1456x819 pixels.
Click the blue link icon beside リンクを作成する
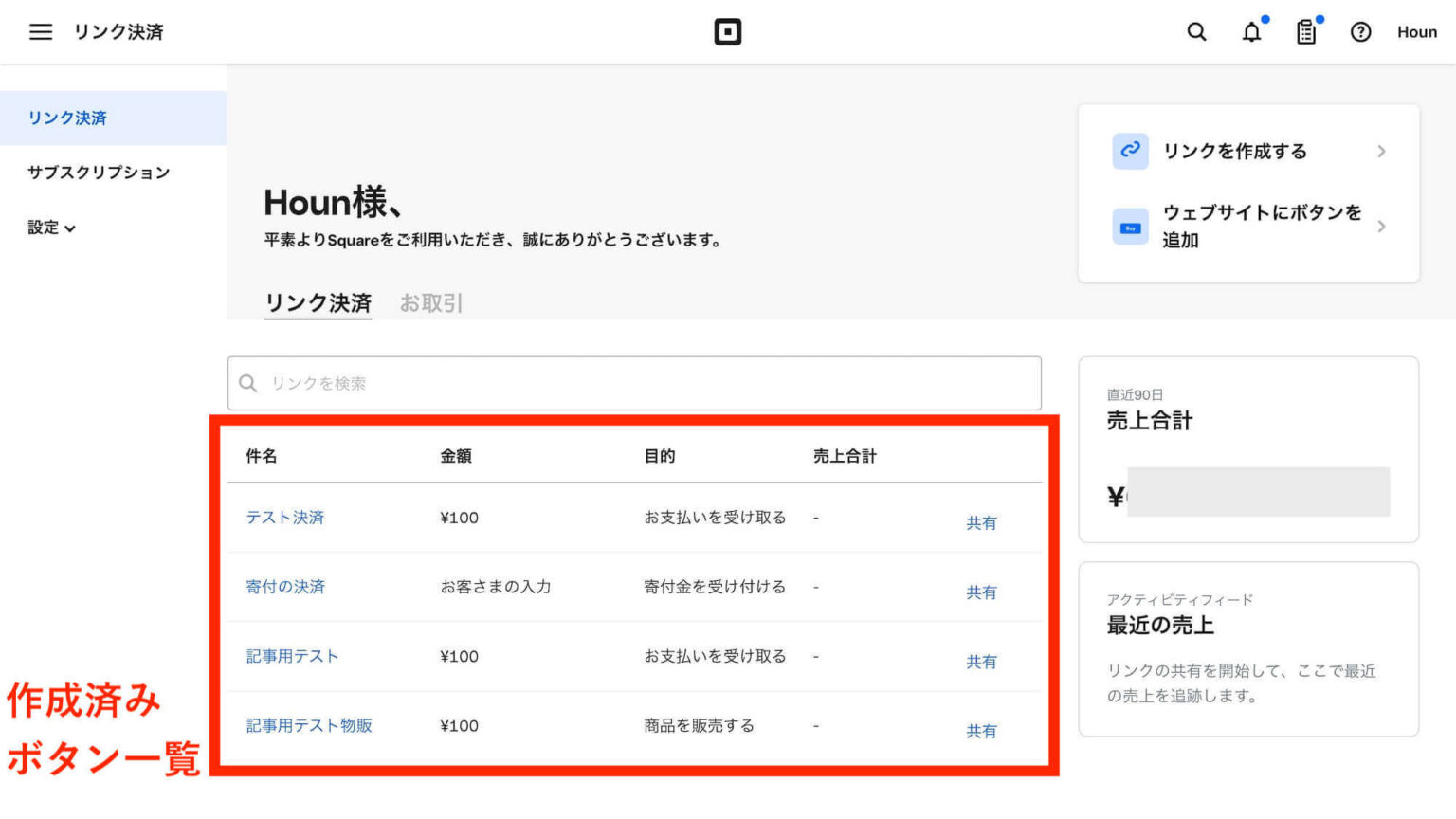pos(1129,151)
